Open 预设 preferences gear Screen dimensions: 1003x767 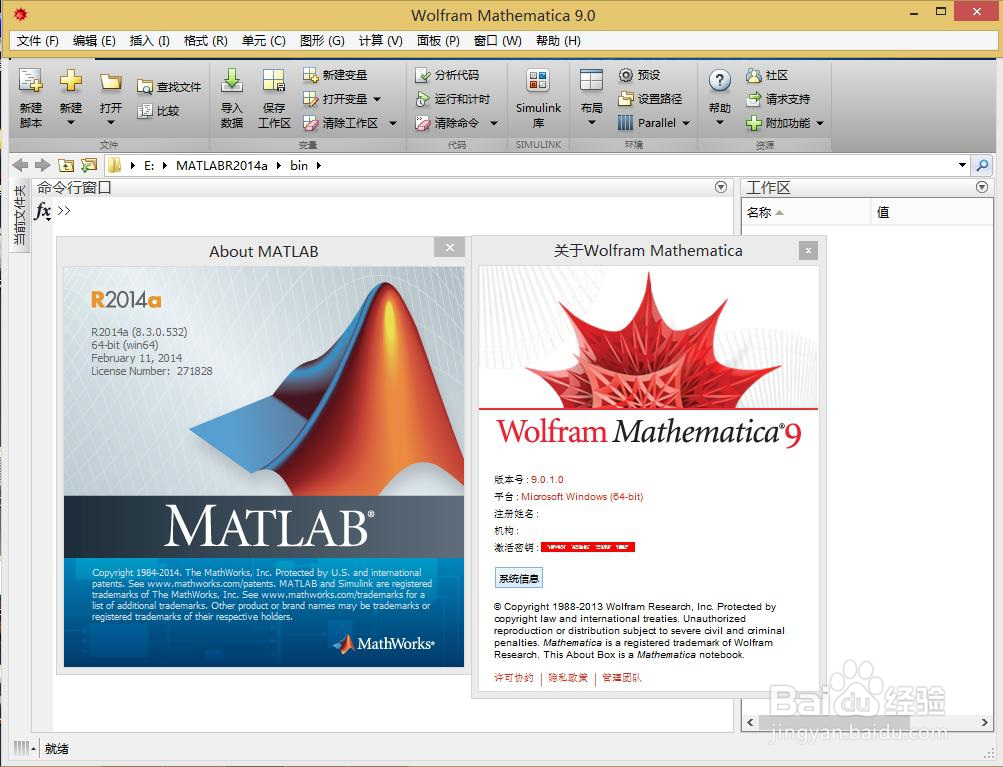point(639,75)
